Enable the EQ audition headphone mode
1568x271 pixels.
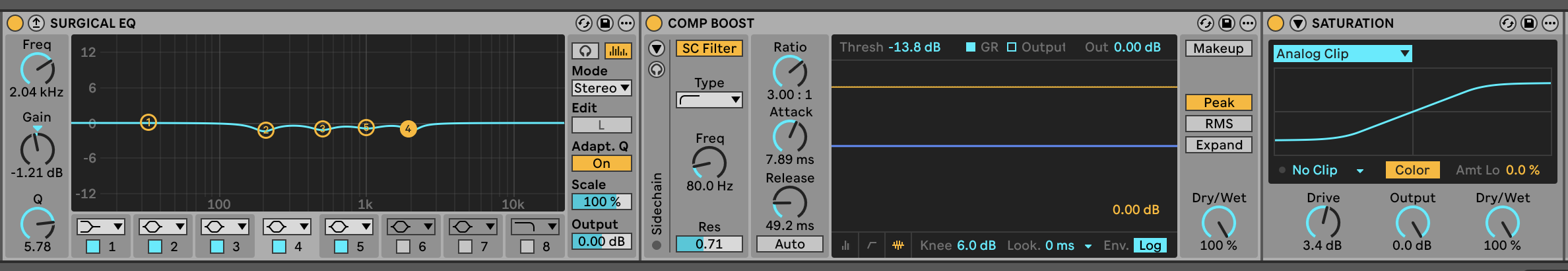point(585,51)
